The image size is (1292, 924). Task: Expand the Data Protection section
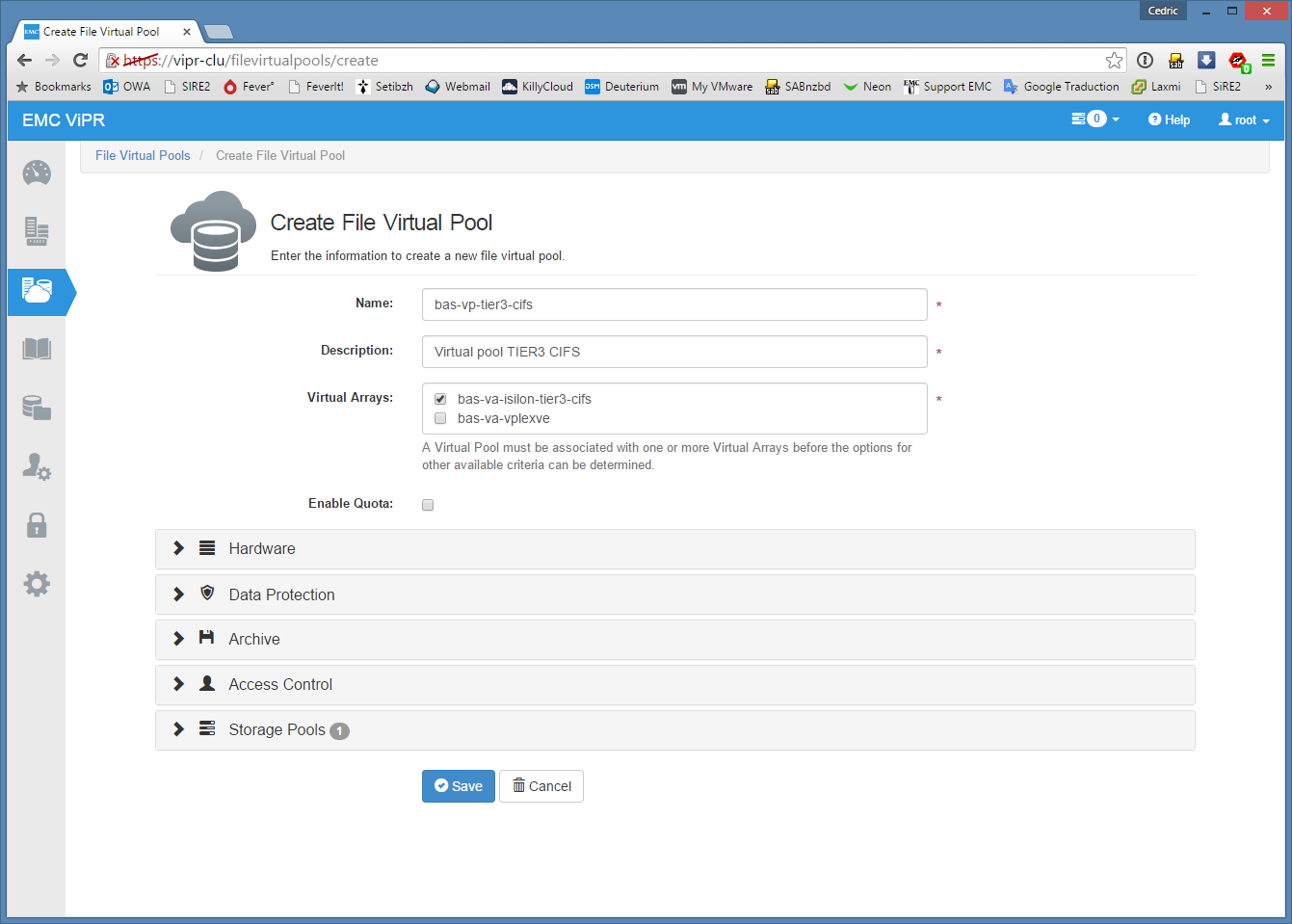[281, 594]
